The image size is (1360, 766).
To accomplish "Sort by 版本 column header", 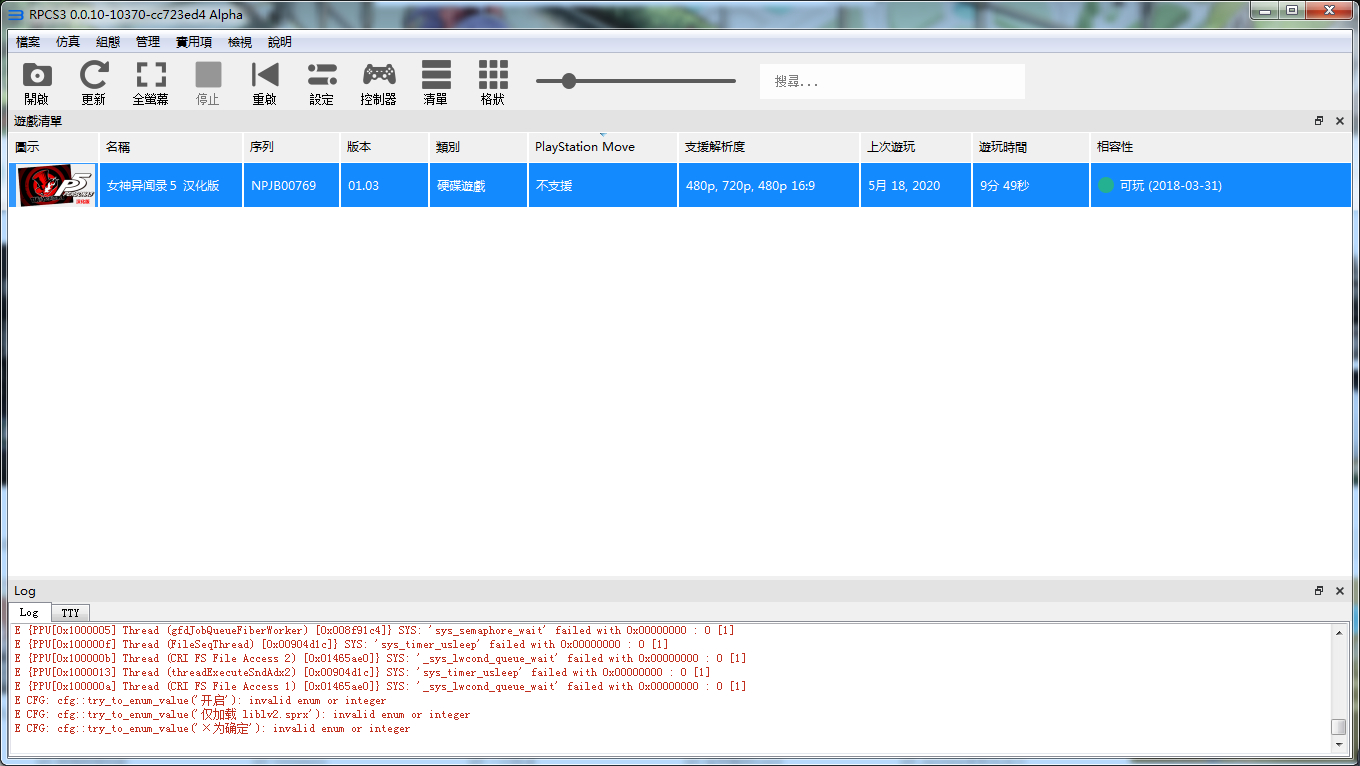I will click(385, 147).
